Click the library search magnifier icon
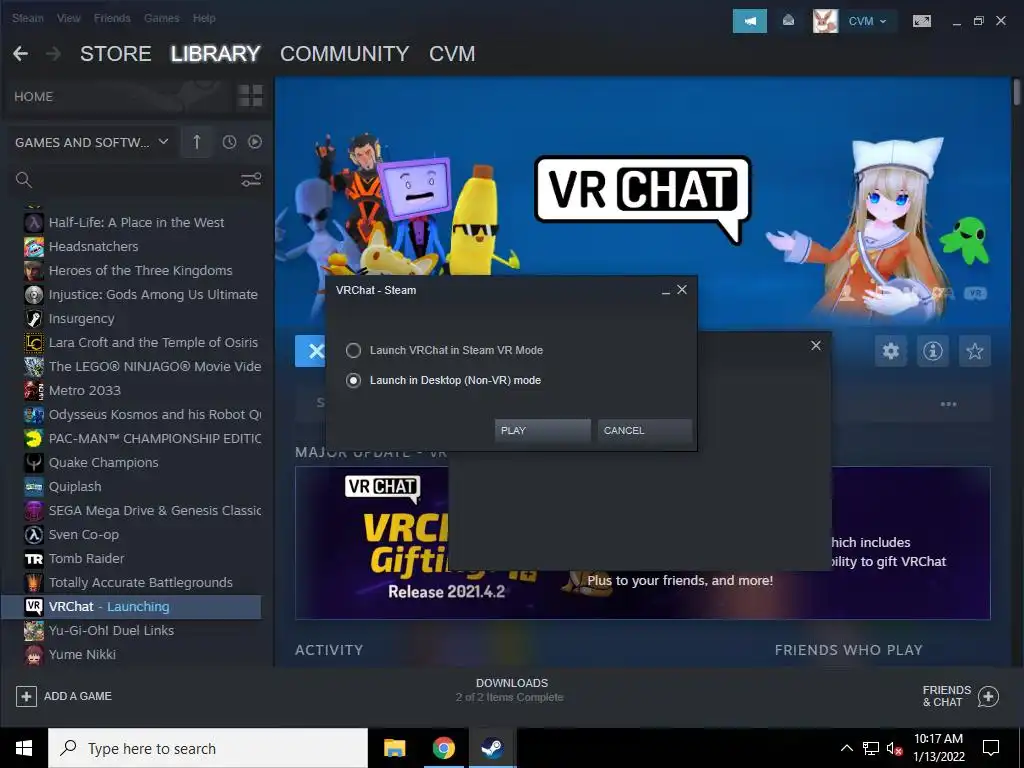 (24, 180)
